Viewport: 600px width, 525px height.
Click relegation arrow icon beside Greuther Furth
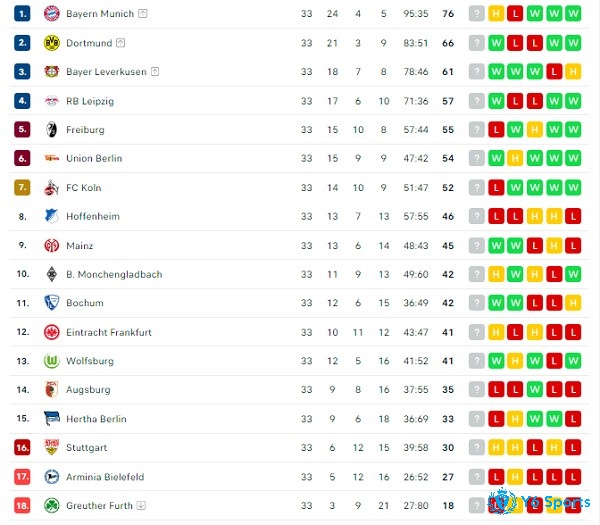click(141, 505)
